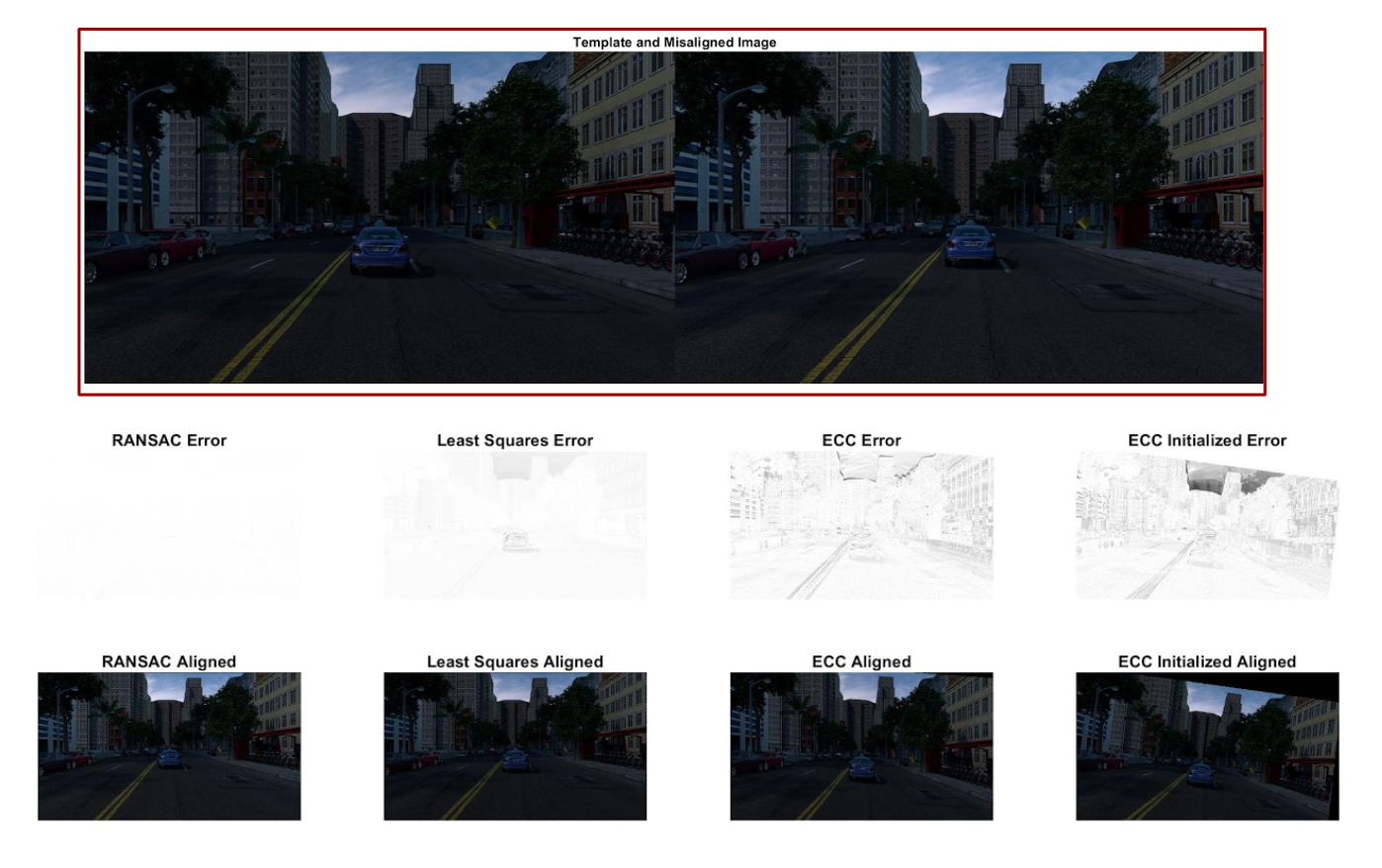Open the Least Squares Error image
Image resolution: width=1382 pixels, height=868 pixels.
click(515, 525)
